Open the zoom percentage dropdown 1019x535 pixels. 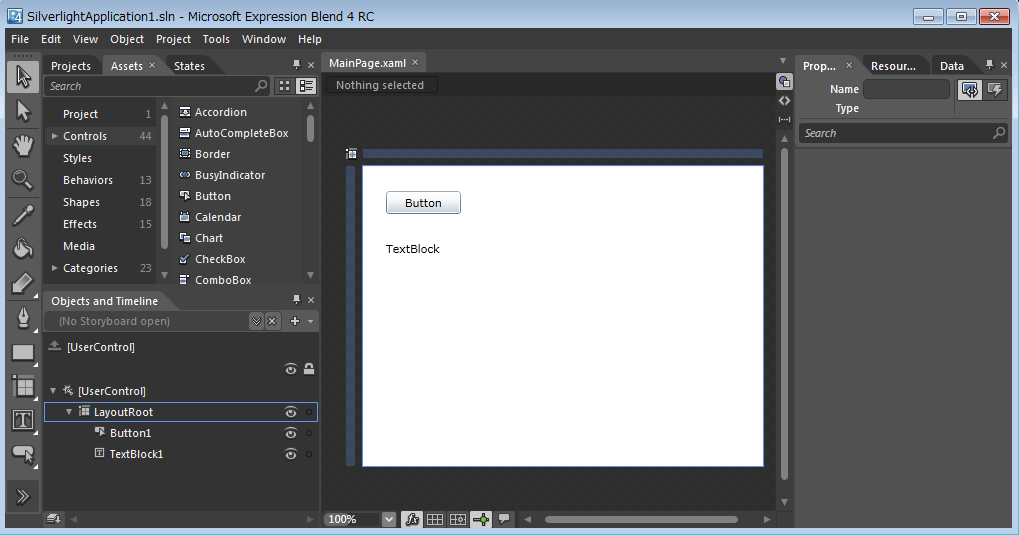(x=389, y=519)
